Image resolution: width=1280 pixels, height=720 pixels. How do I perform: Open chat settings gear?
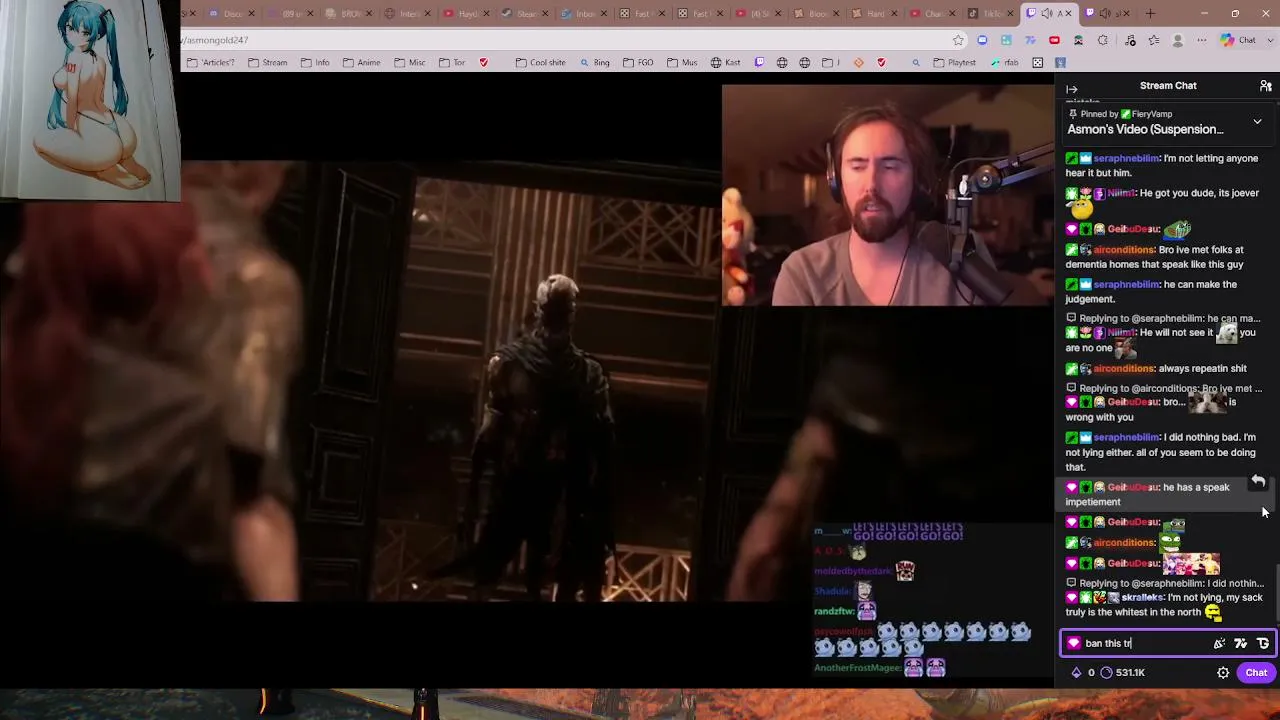tap(1223, 673)
